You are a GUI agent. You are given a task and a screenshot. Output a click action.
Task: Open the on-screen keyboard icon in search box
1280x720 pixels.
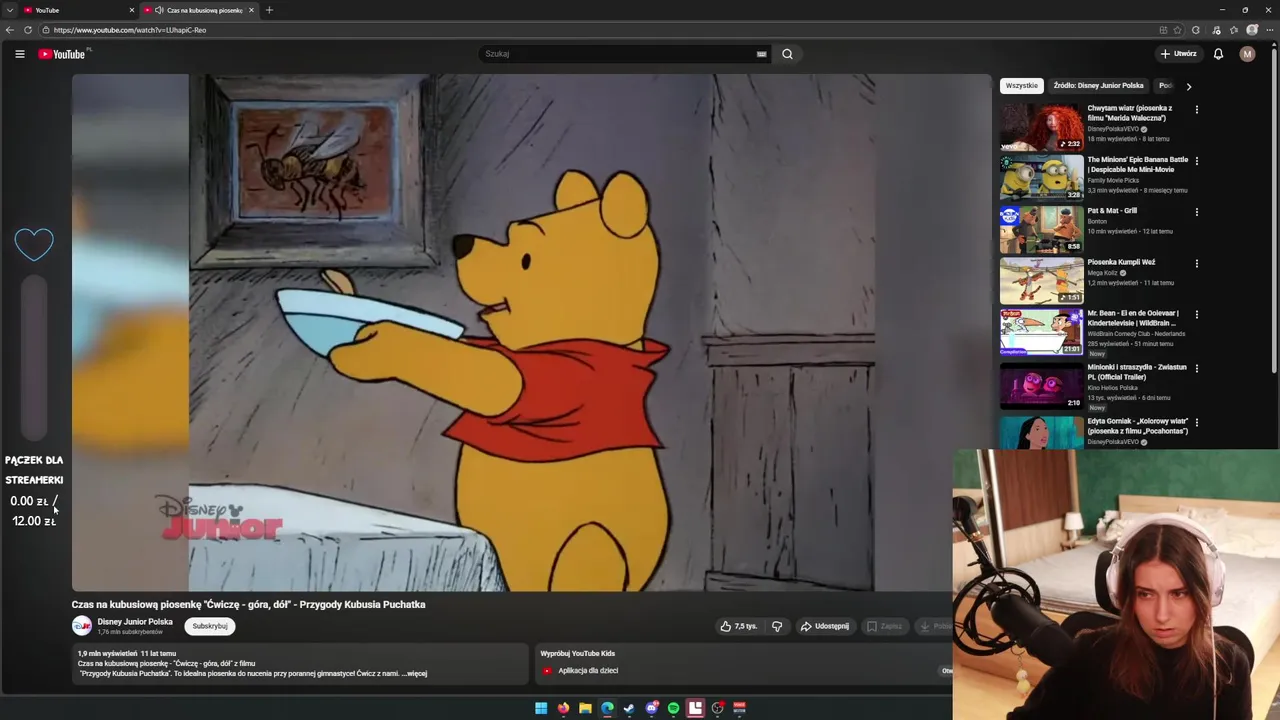[761, 54]
